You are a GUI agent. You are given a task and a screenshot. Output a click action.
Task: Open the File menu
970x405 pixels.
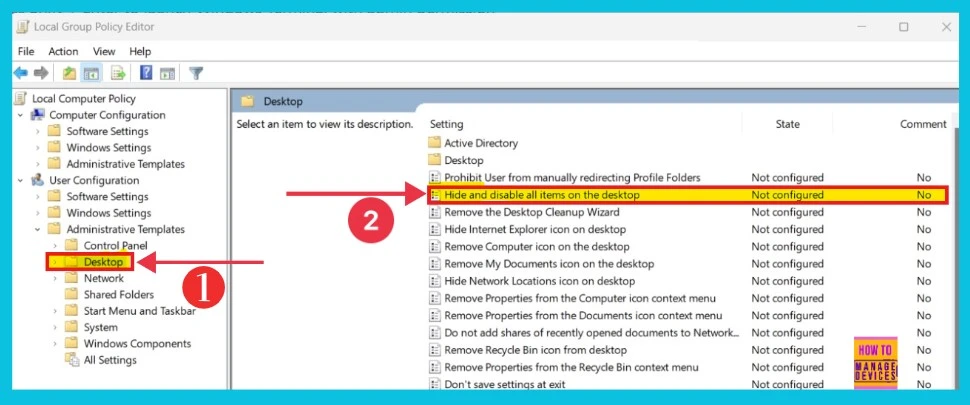click(x=26, y=51)
